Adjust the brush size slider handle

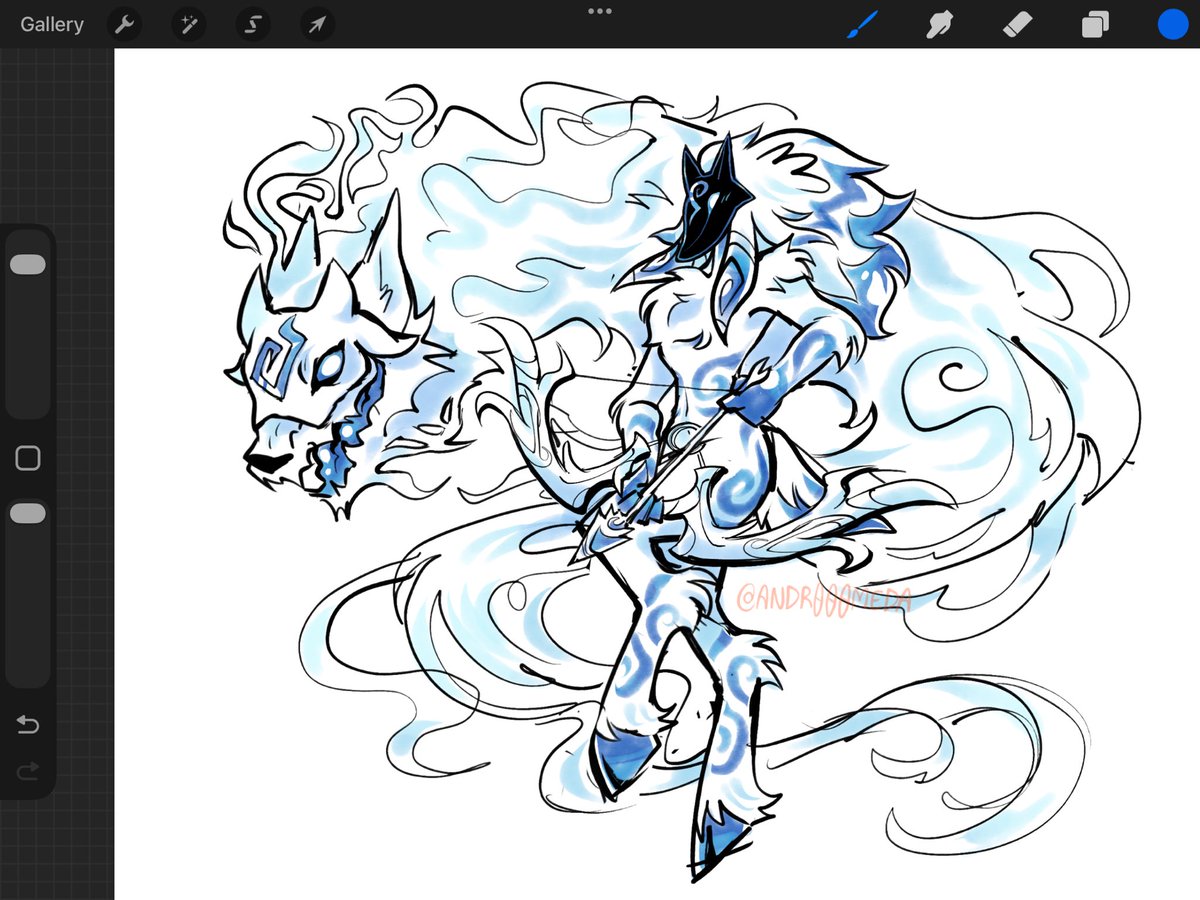click(28, 264)
